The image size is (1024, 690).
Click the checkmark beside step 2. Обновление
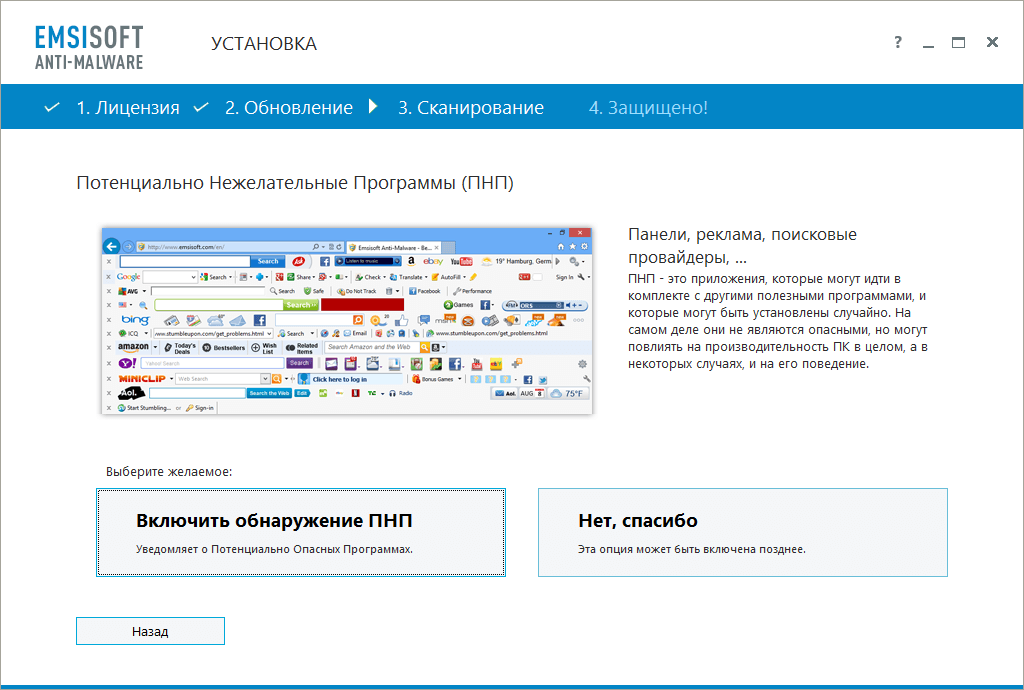[200, 107]
